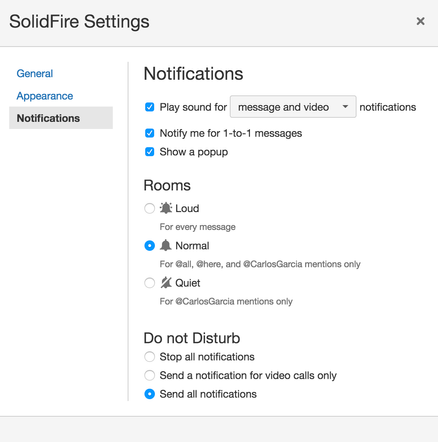Click the Normal bell icon
Screen dimensions: 438x442
(x=166, y=246)
